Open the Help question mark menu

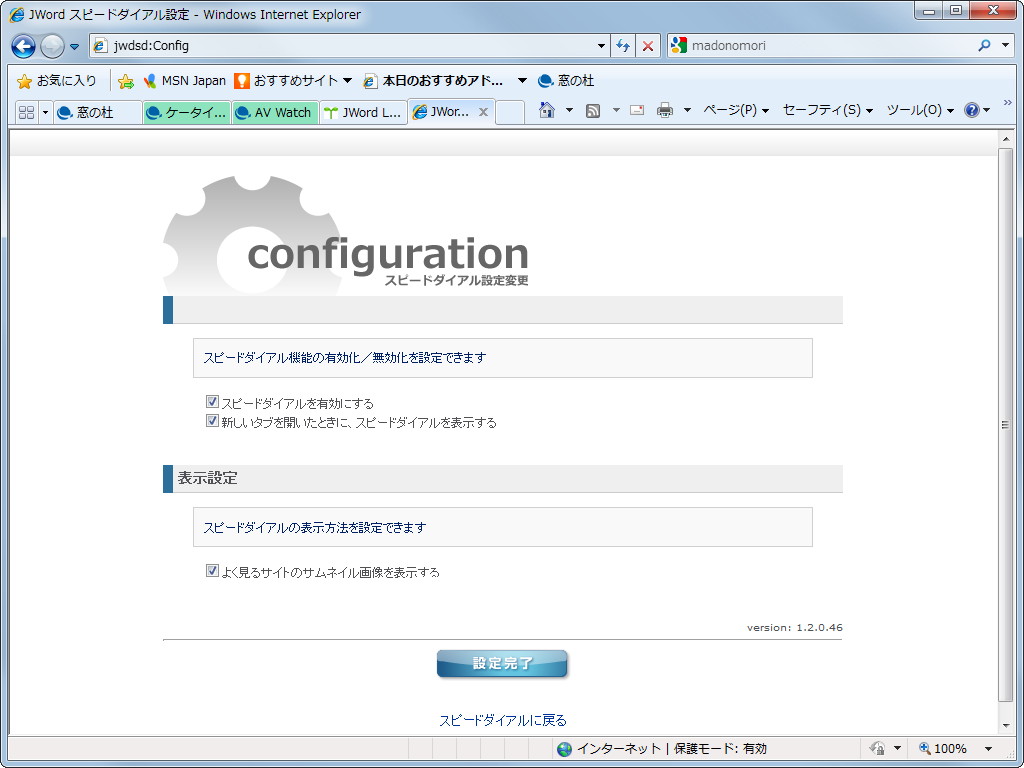tap(977, 110)
